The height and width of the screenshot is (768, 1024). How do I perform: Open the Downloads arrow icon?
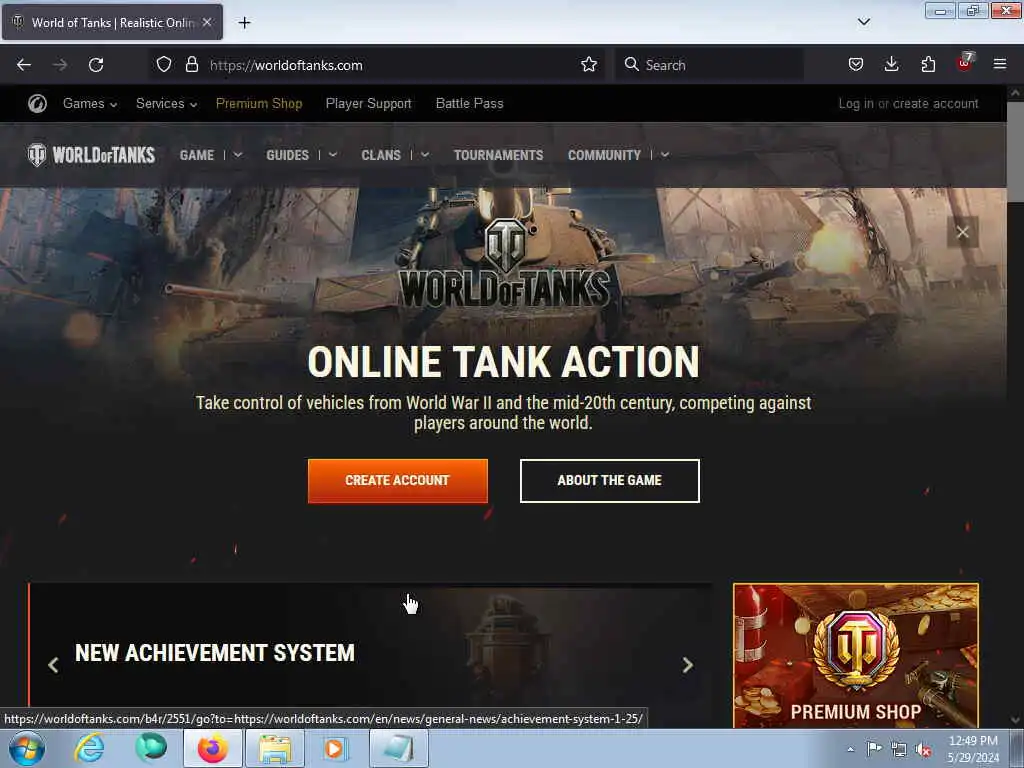pos(891,65)
